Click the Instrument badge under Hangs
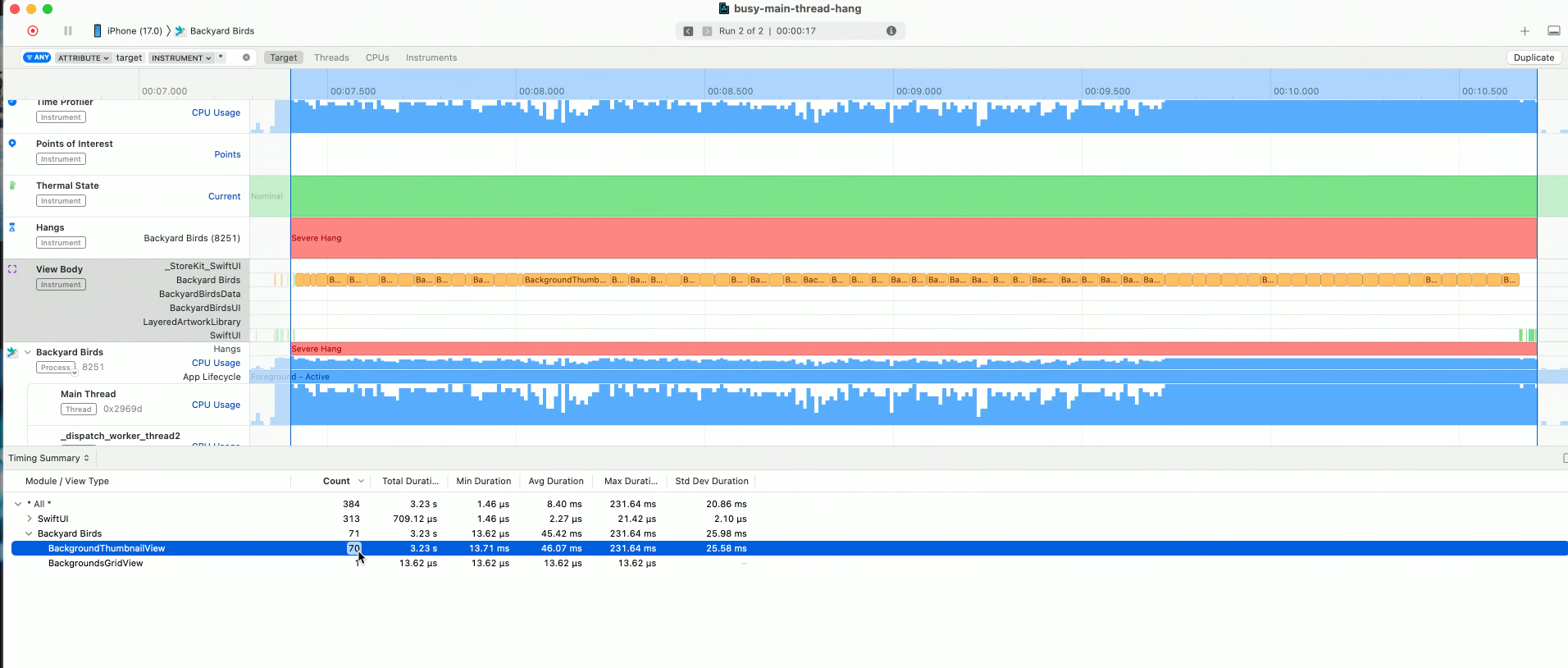This screenshot has width=1568, height=668. pyautogui.click(x=61, y=243)
